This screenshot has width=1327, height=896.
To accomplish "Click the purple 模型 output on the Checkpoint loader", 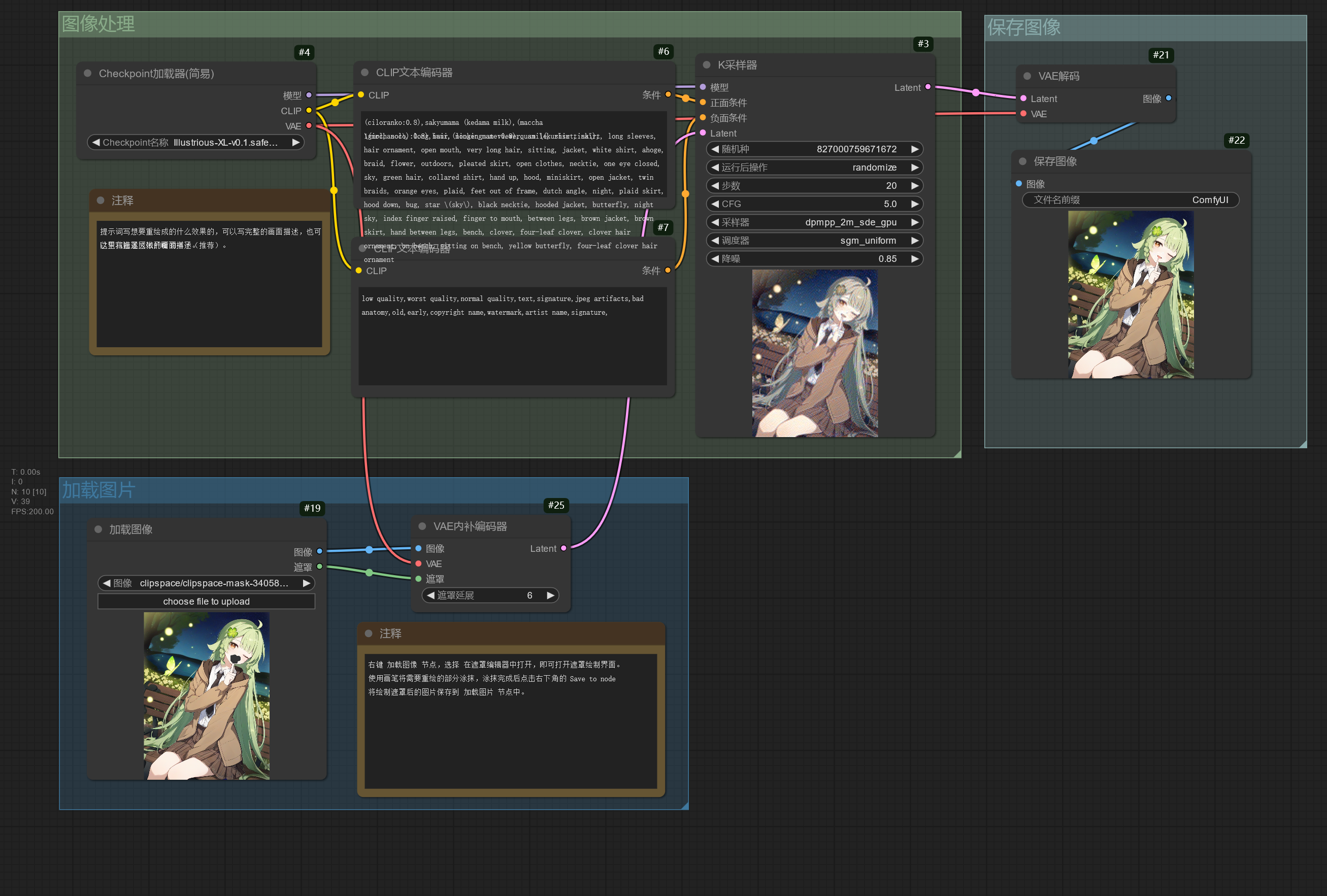I will coord(309,95).
